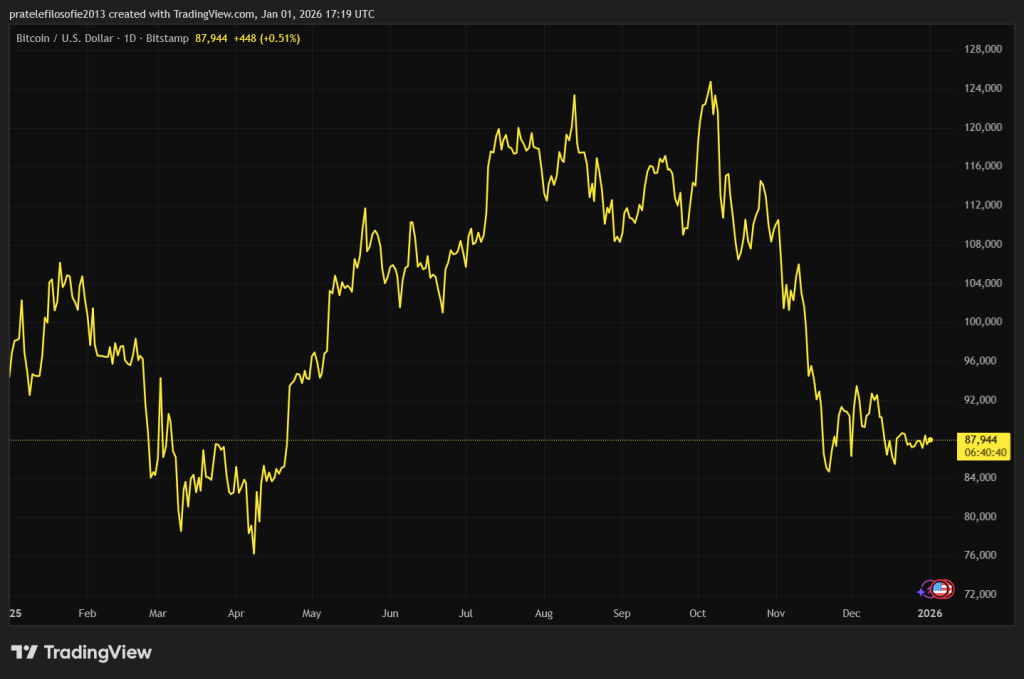Click the 128,000 price axis label
Screen dimensions: 1024x679
click(x=984, y=49)
